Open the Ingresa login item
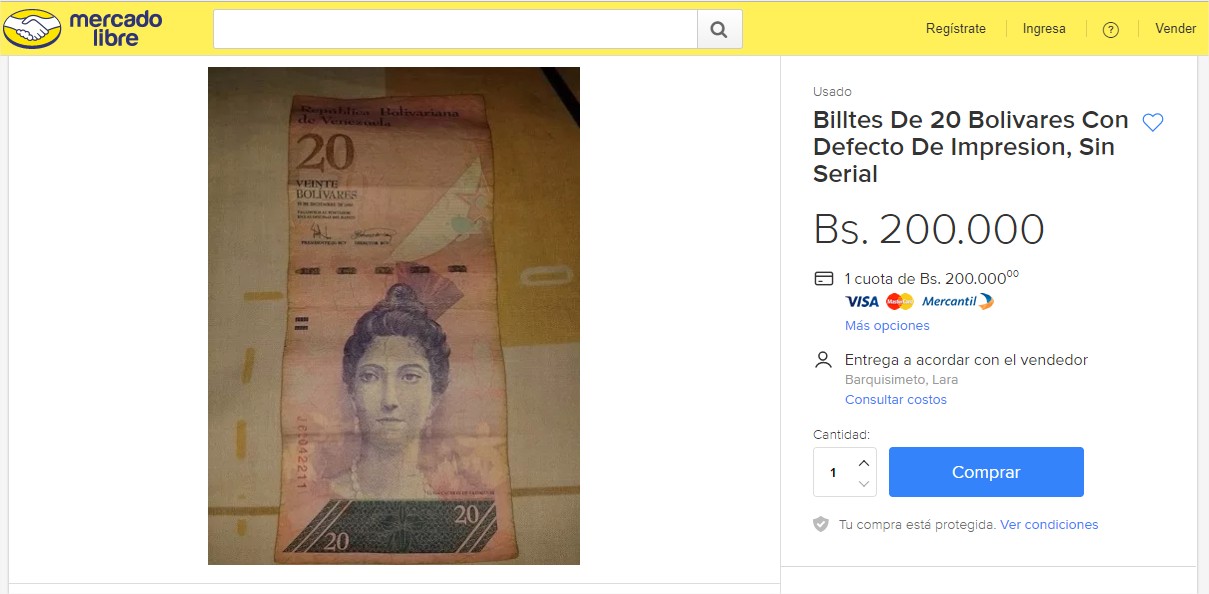 tap(1044, 29)
